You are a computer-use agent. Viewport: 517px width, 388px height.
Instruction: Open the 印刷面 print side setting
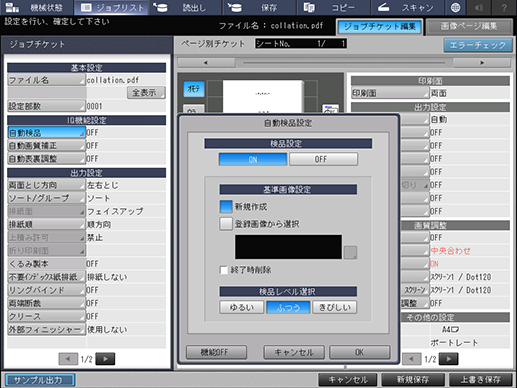(390, 93)
